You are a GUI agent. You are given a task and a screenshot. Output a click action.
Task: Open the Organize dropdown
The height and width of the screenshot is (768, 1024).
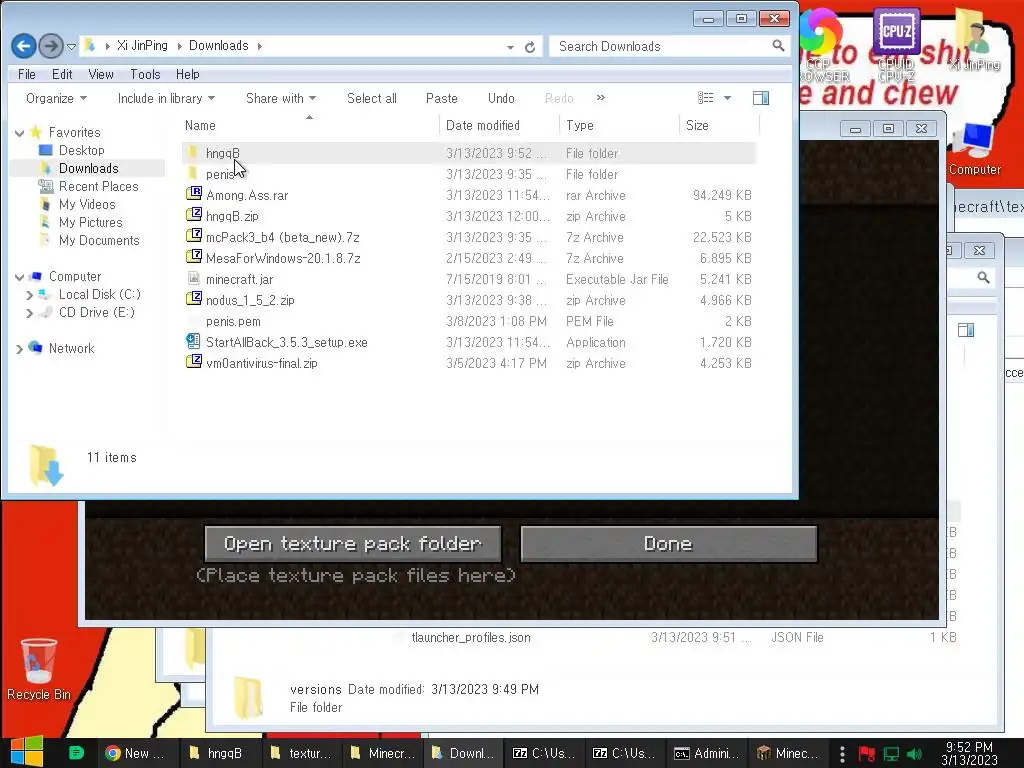point(56,99)
